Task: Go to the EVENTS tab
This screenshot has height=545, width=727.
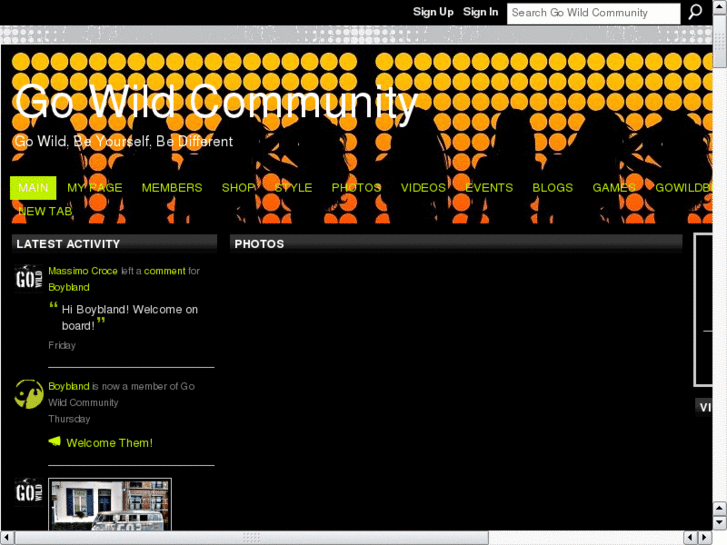Action: tap(489, 188)
